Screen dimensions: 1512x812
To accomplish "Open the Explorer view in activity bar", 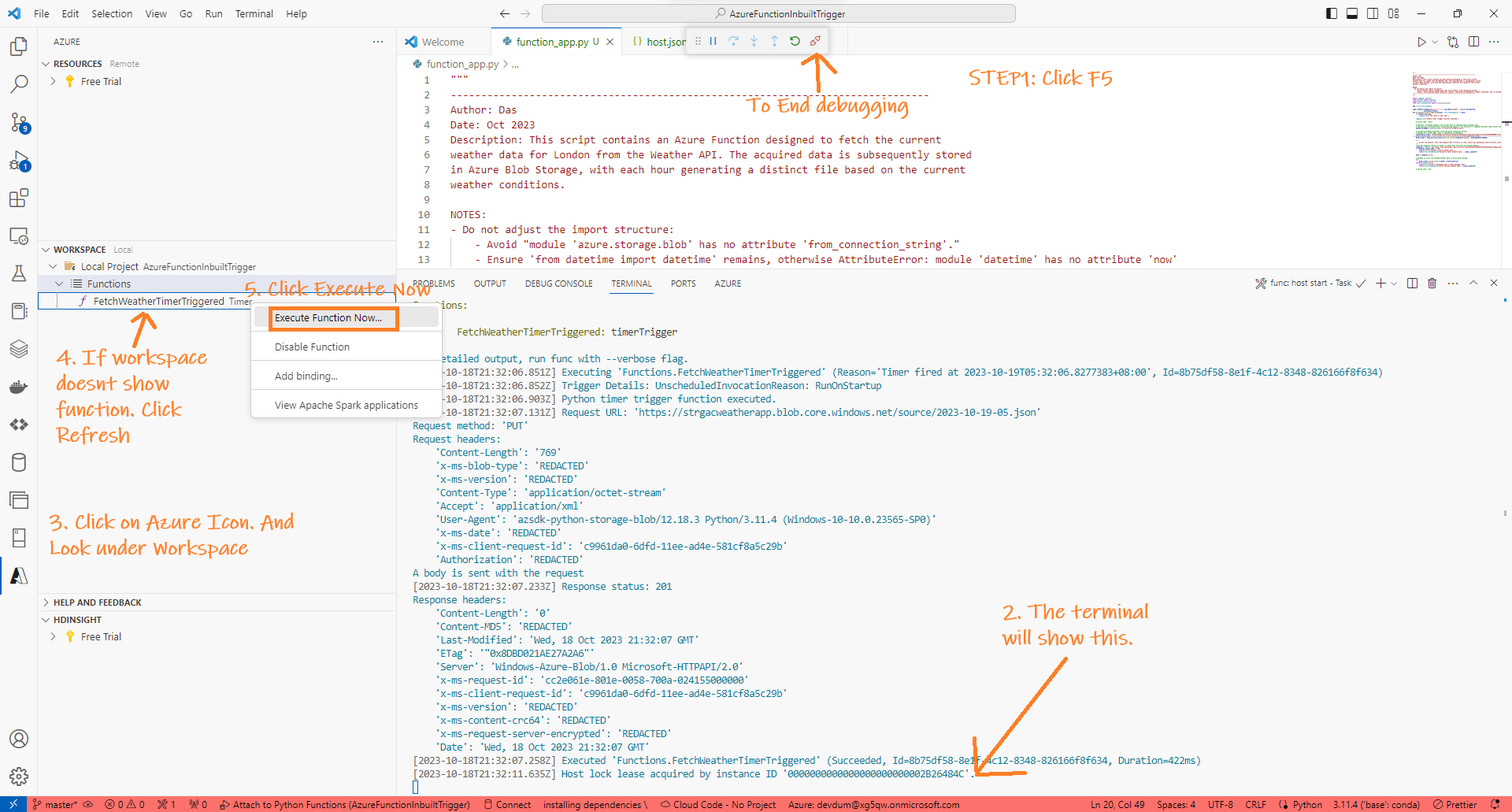I will [19, 46].
